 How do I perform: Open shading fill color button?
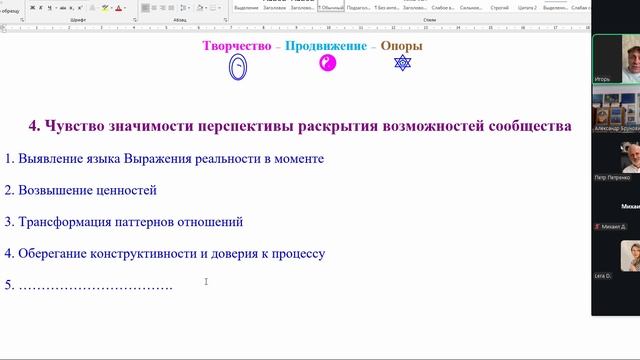click(x=200, y=8)
